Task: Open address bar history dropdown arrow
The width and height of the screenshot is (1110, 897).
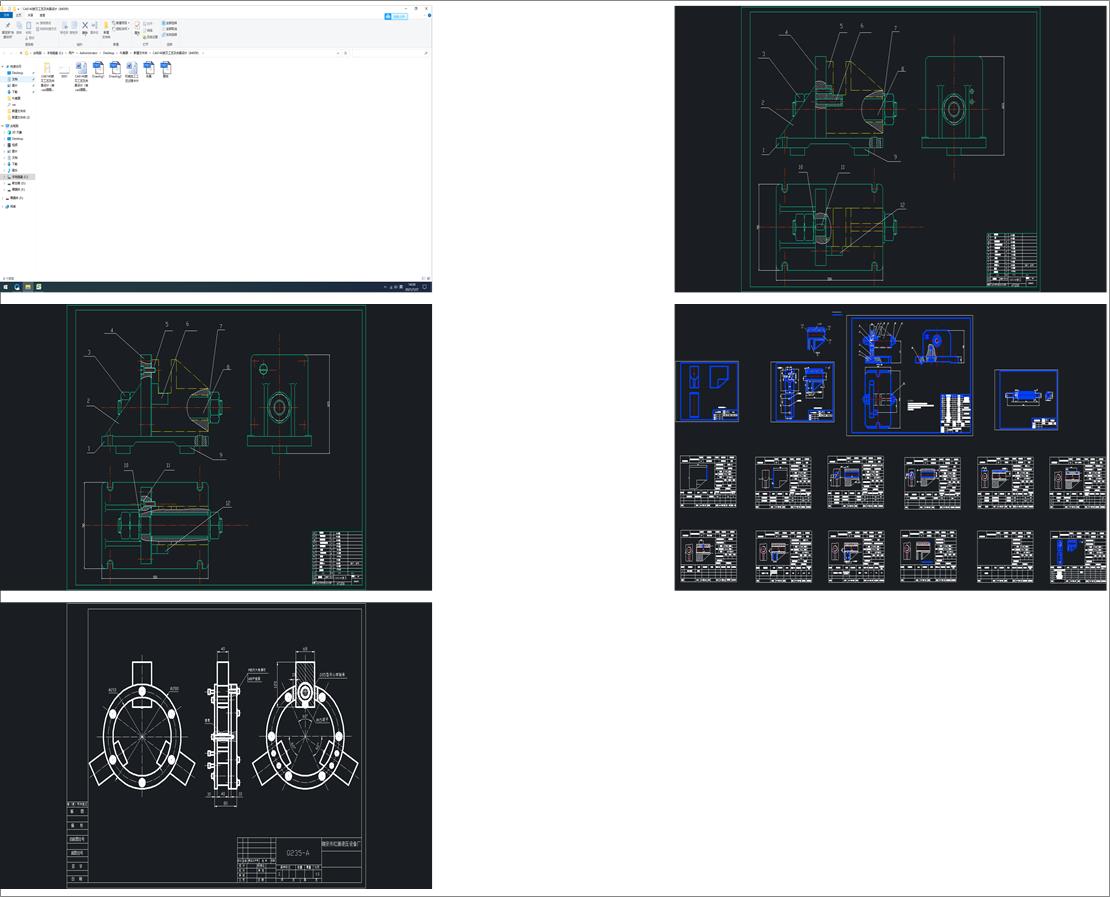Action: [x=338, y=53]
